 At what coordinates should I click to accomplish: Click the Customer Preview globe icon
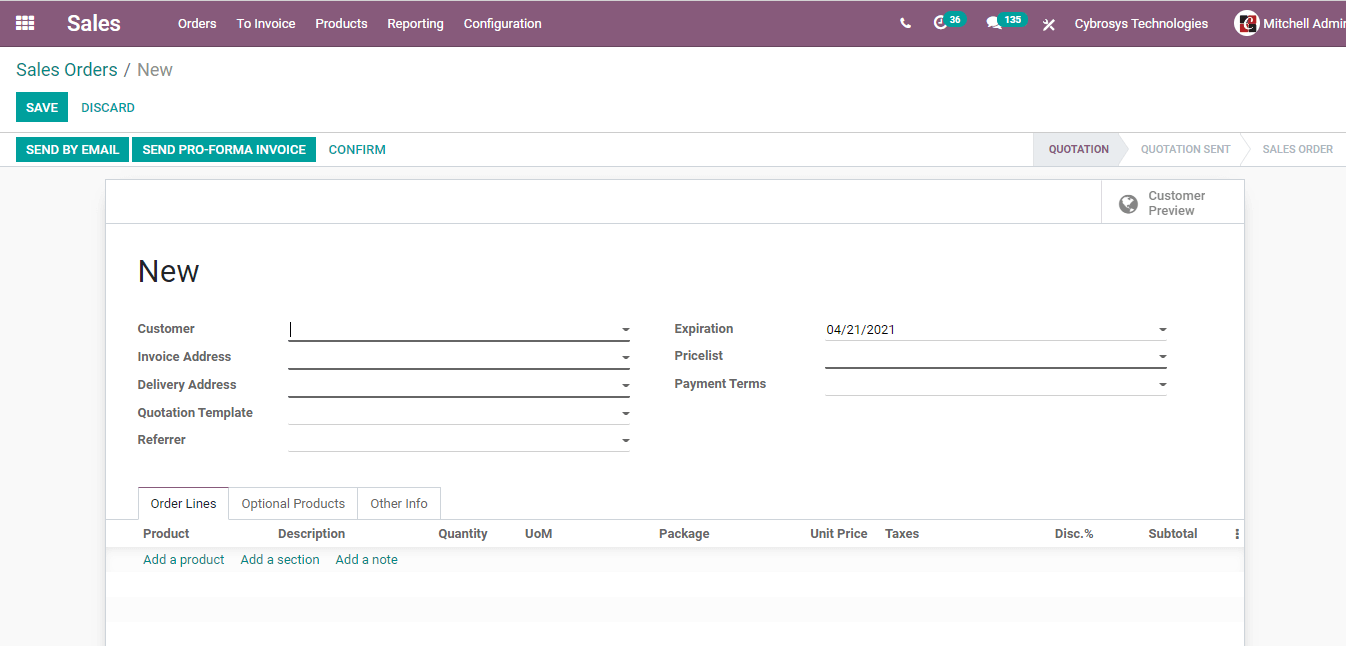[x=1128, y=204]
